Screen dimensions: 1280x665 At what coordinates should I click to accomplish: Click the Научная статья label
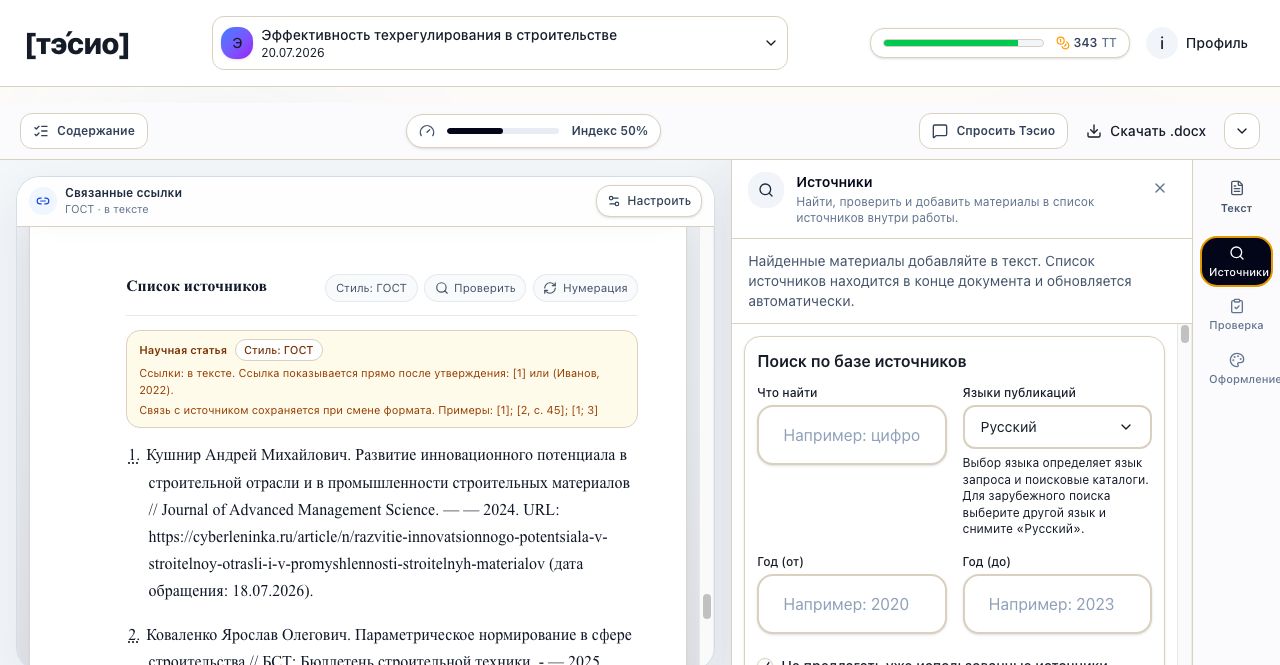(x=183, y=350)
